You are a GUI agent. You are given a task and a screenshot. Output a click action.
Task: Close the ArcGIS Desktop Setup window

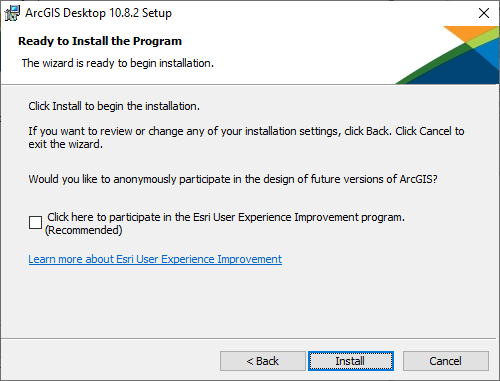pos(484,13)
